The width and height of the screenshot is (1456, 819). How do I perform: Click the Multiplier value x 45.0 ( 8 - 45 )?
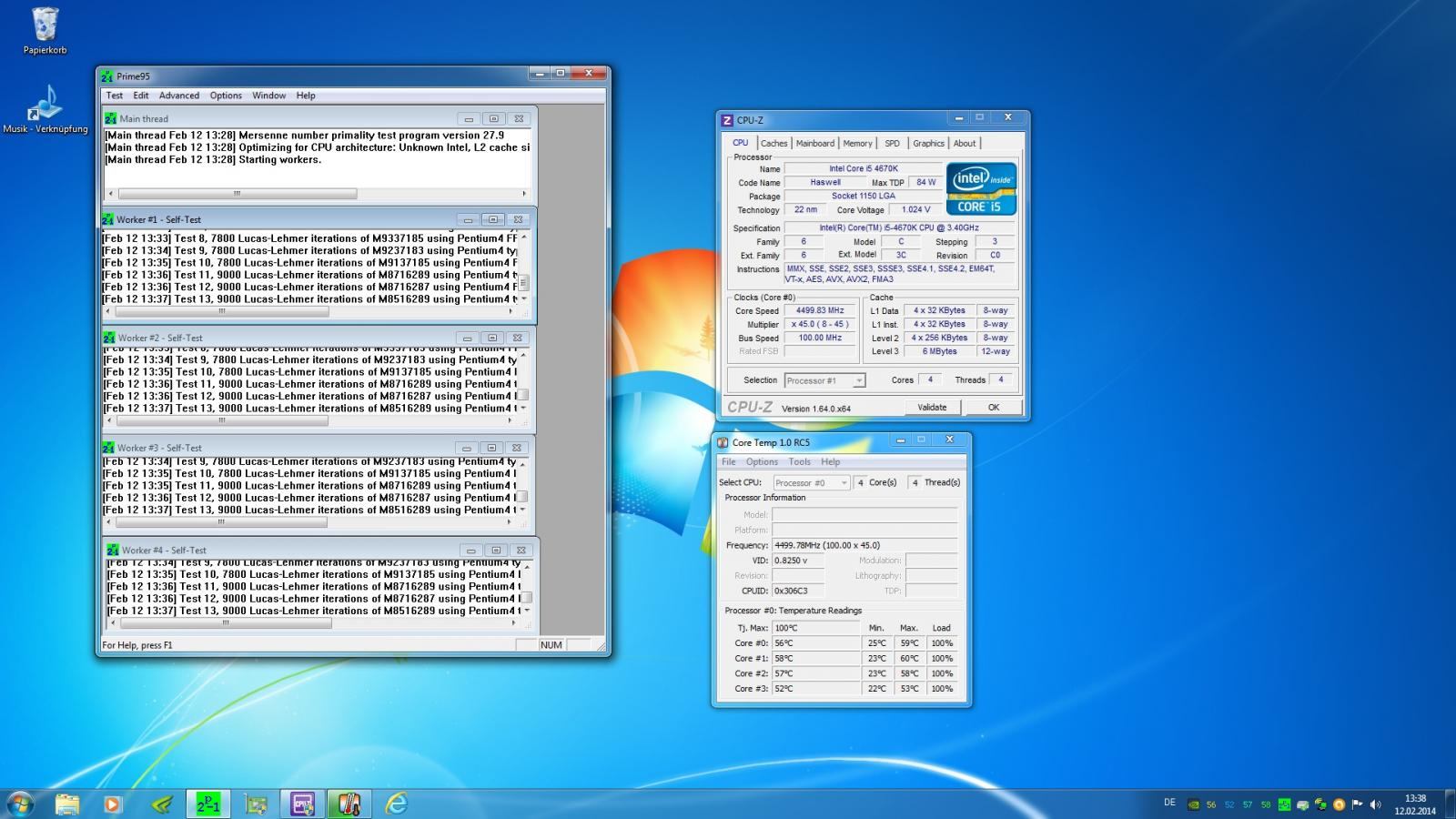pos(820,324)
